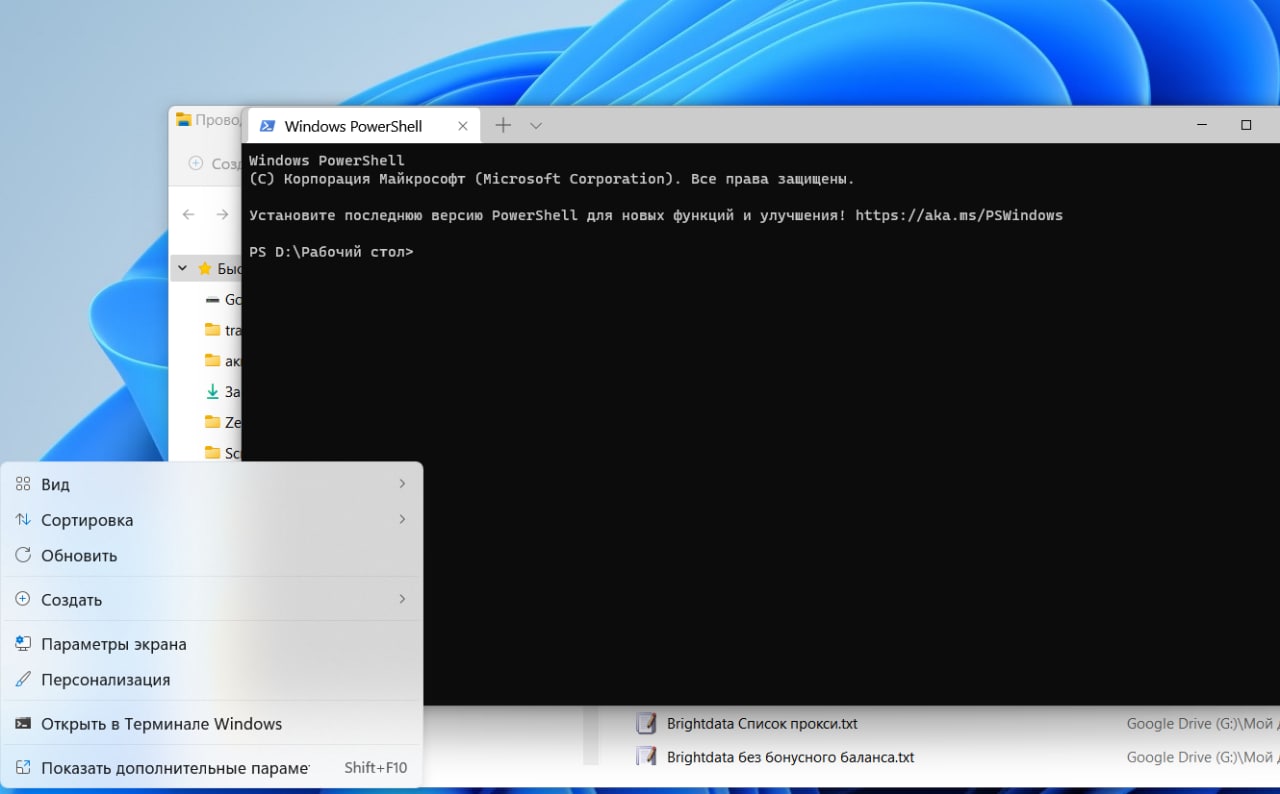Click the Показать дополнительные параметры icon
This screenshot has height=794, width=1280.
tap(23, 768)
